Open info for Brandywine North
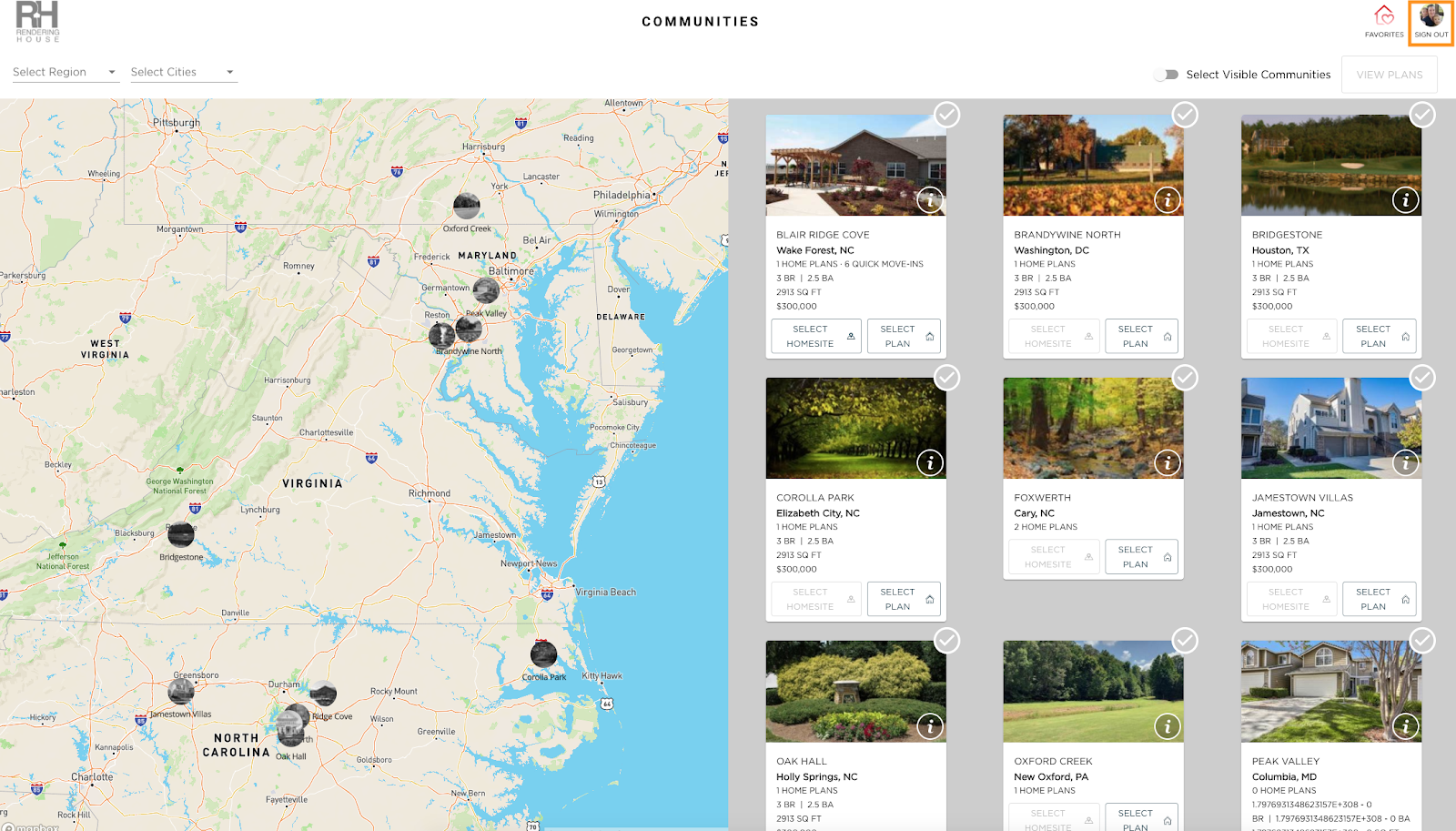 (x=1168, y=200)
